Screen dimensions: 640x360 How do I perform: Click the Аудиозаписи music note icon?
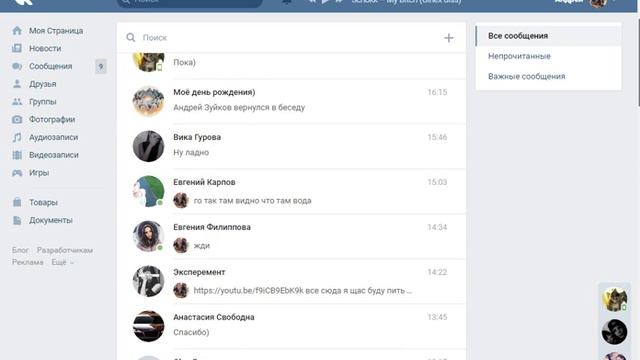[17, 137]
